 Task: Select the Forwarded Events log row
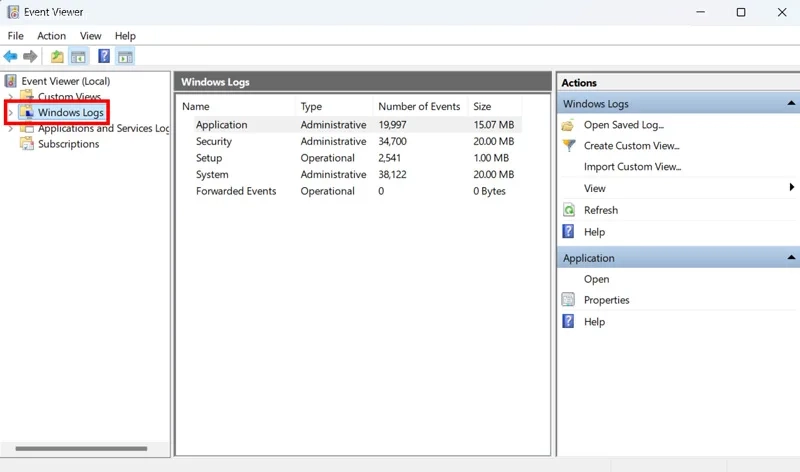point(351,191)
